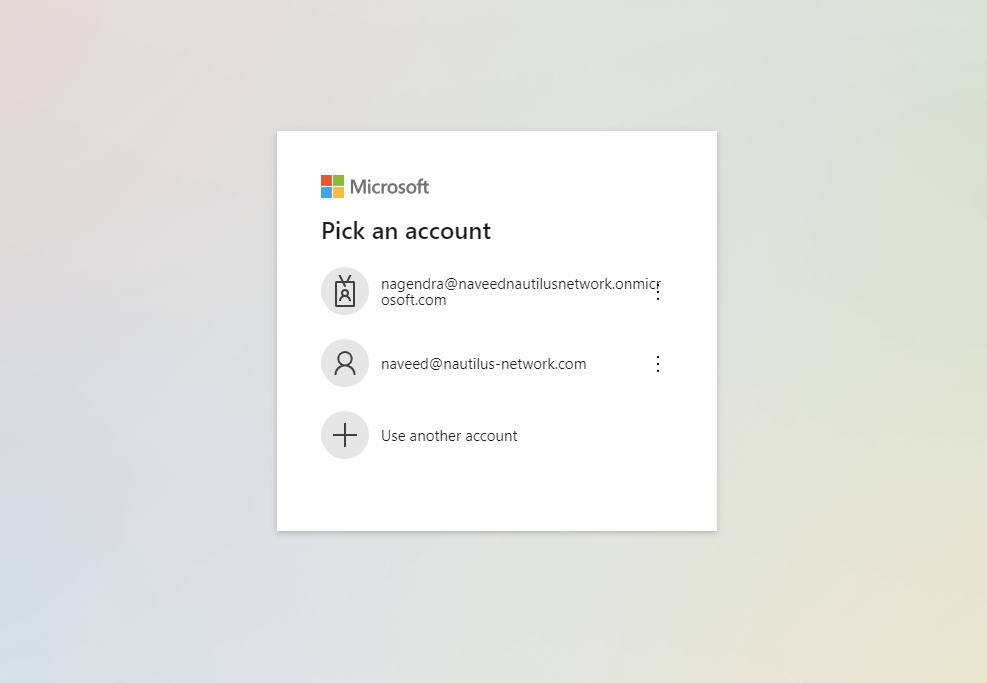Click the Microsoft wordmark text
This screenshot has width=987, height=683.
[x=390, y=187]
